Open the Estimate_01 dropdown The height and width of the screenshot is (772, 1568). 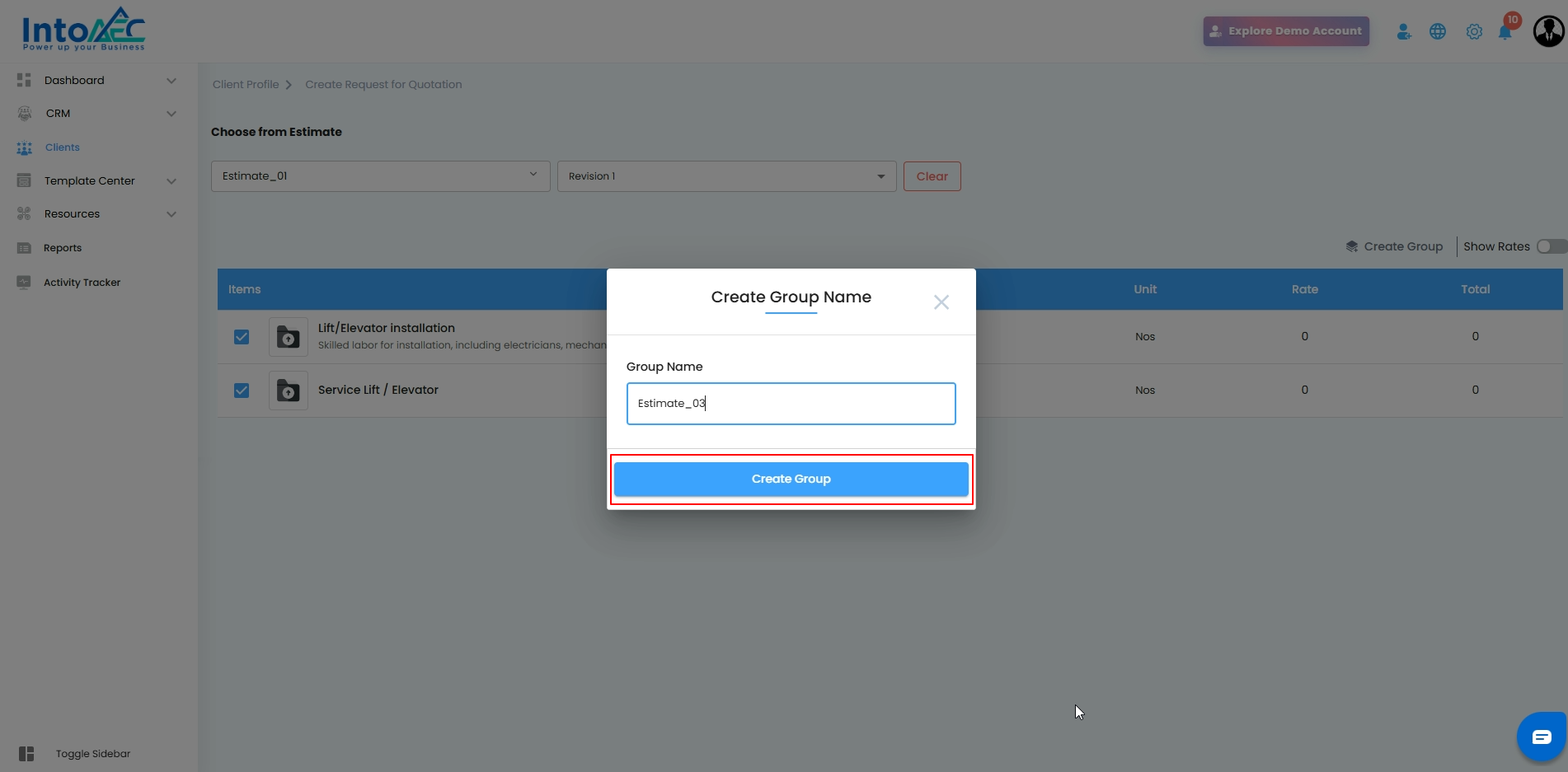[x=380, y=176]
